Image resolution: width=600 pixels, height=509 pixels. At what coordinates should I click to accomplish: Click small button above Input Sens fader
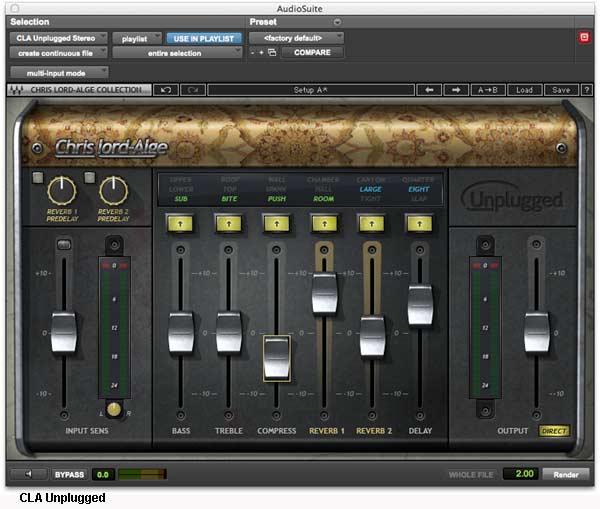coord(64,244)
